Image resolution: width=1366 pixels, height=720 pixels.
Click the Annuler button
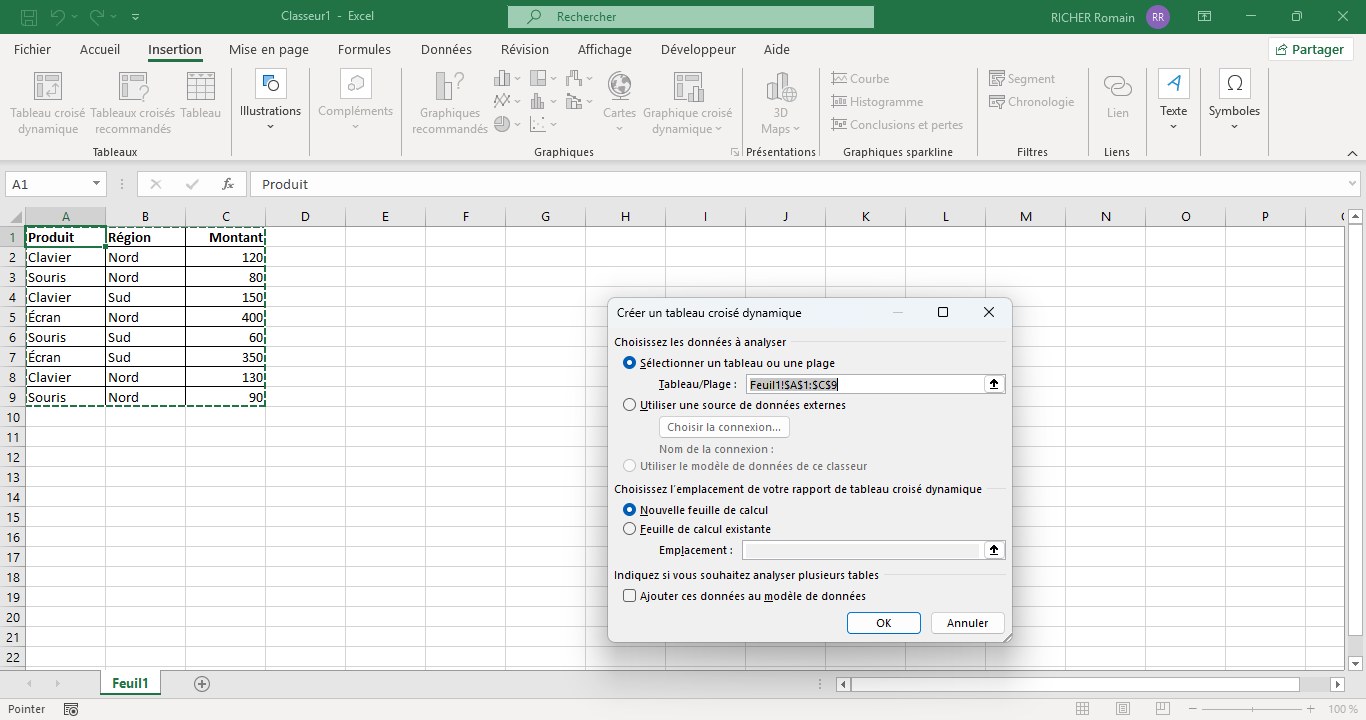click(967, 623)
